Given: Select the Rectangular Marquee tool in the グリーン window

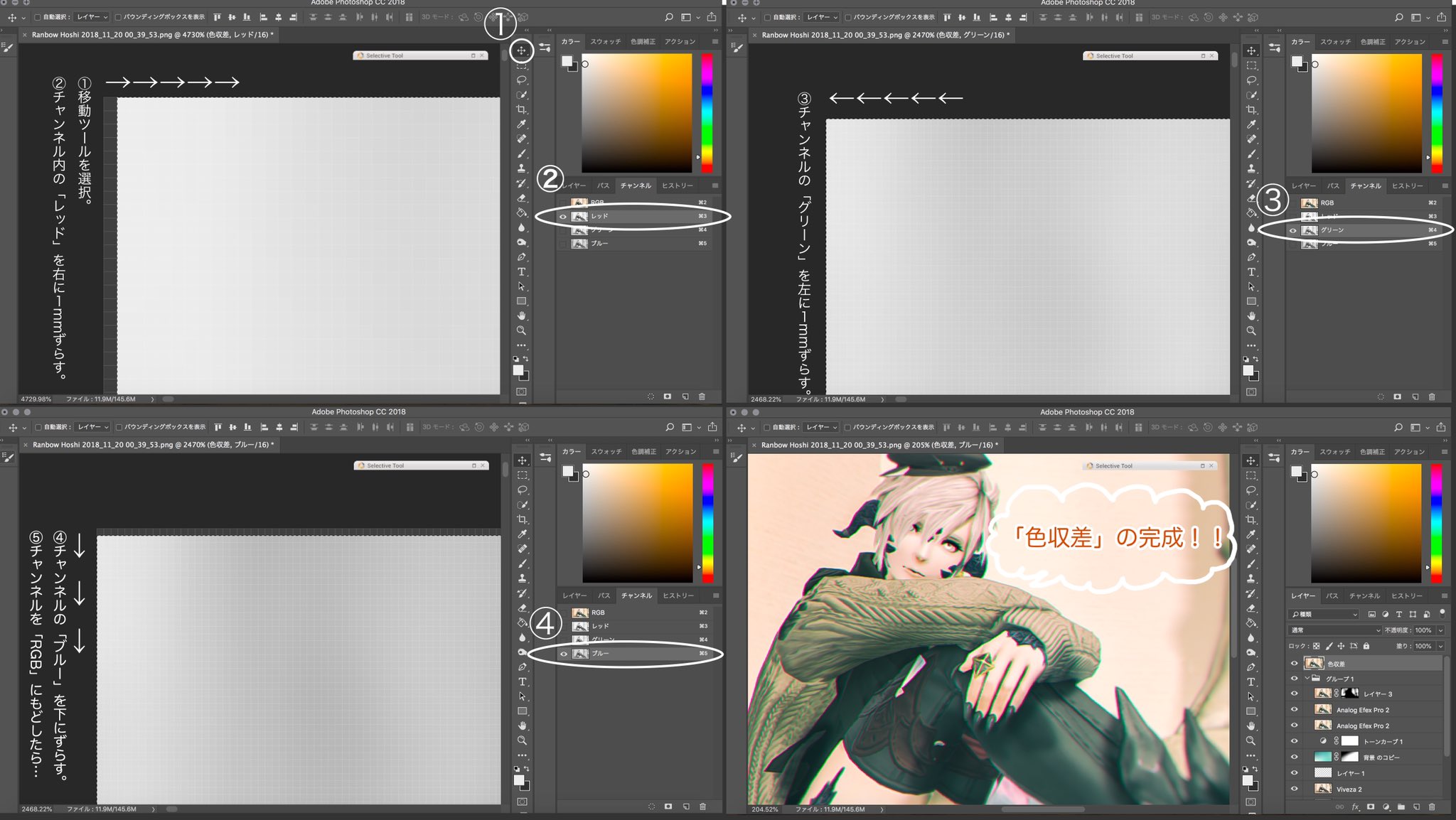Looking at the screenshot, I should point(1251,65).
